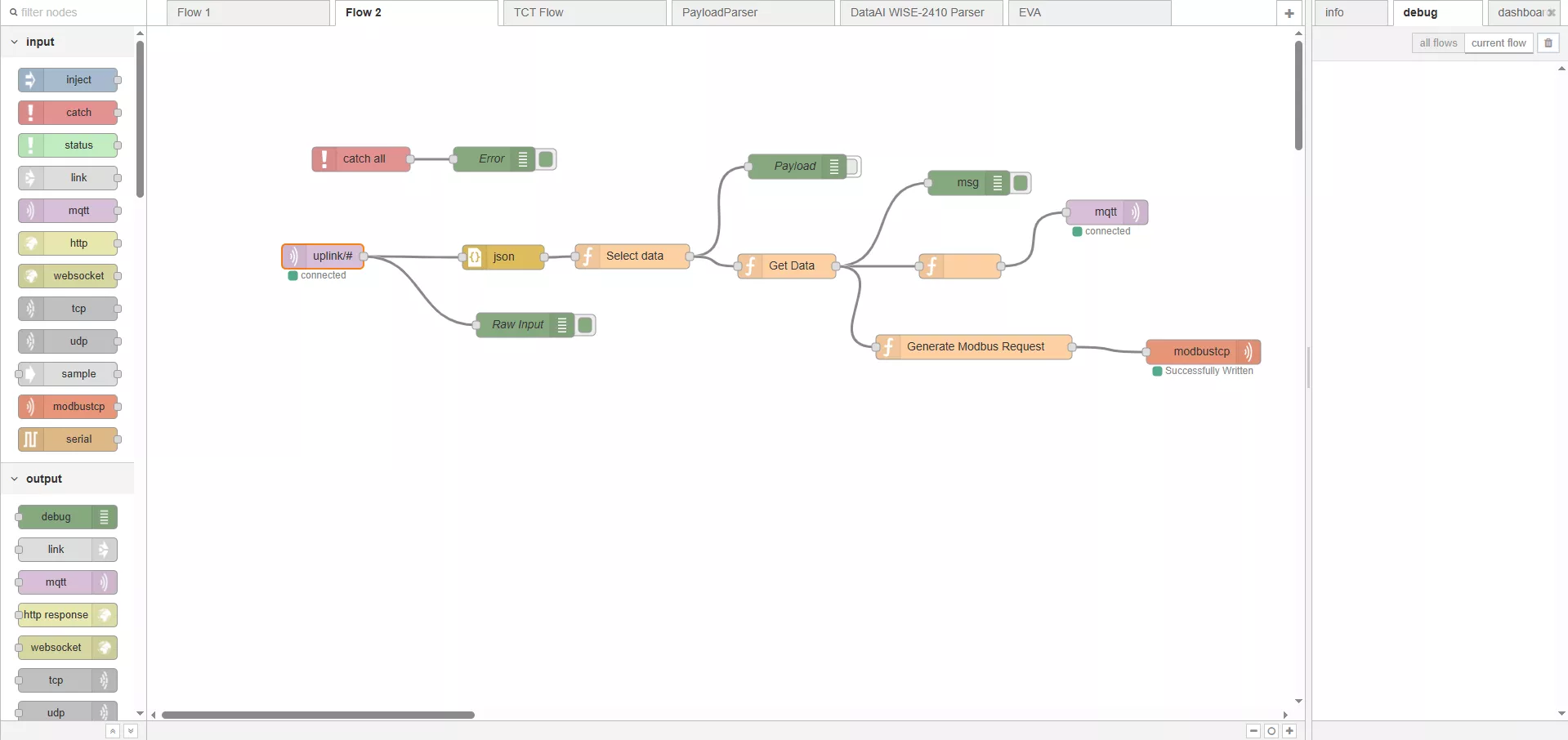Select the http input node in palette
Viewport: 1568px width, 740px height.
tap(68, 243)
